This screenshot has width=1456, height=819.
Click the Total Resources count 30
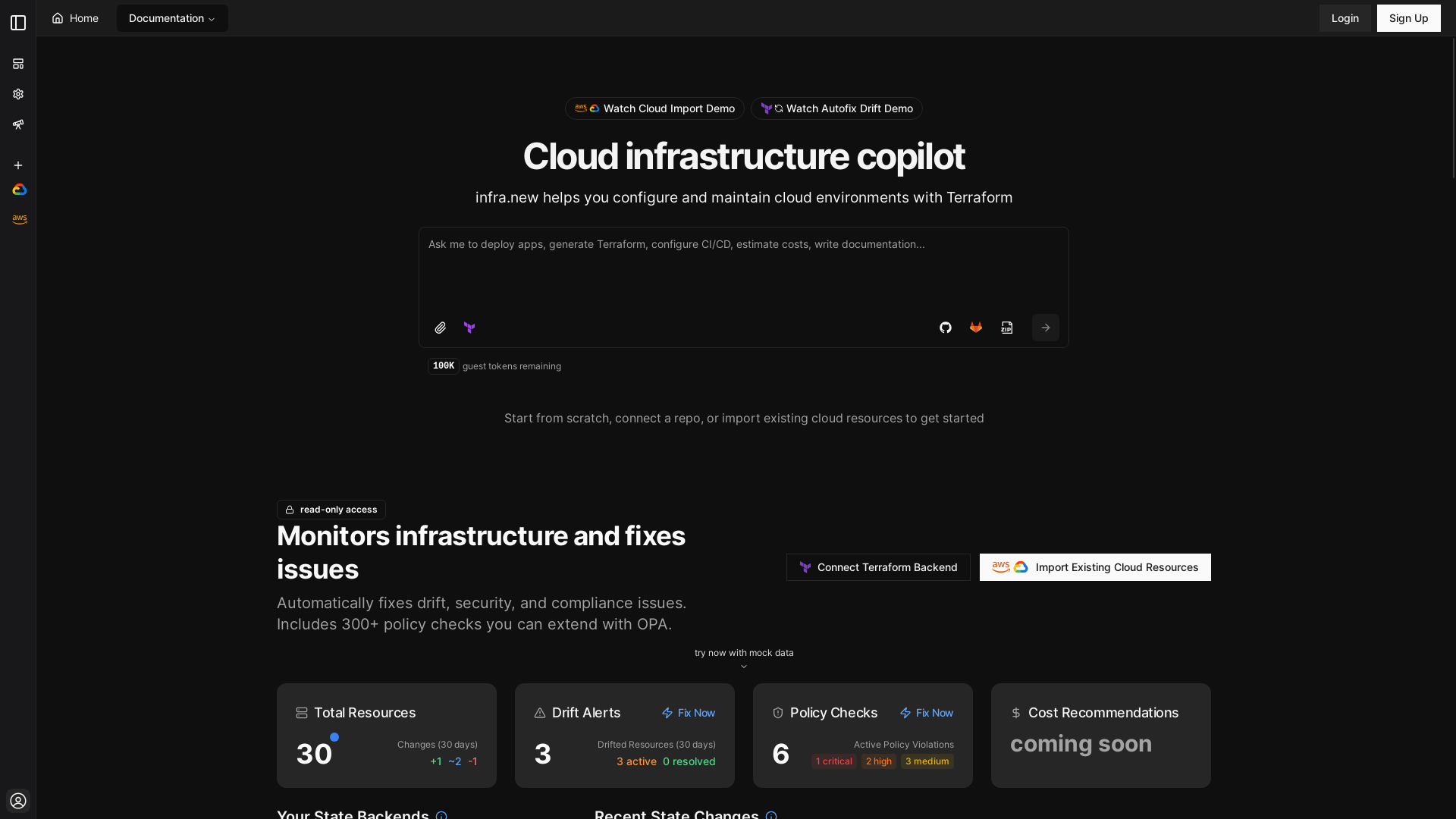[314, 754]
